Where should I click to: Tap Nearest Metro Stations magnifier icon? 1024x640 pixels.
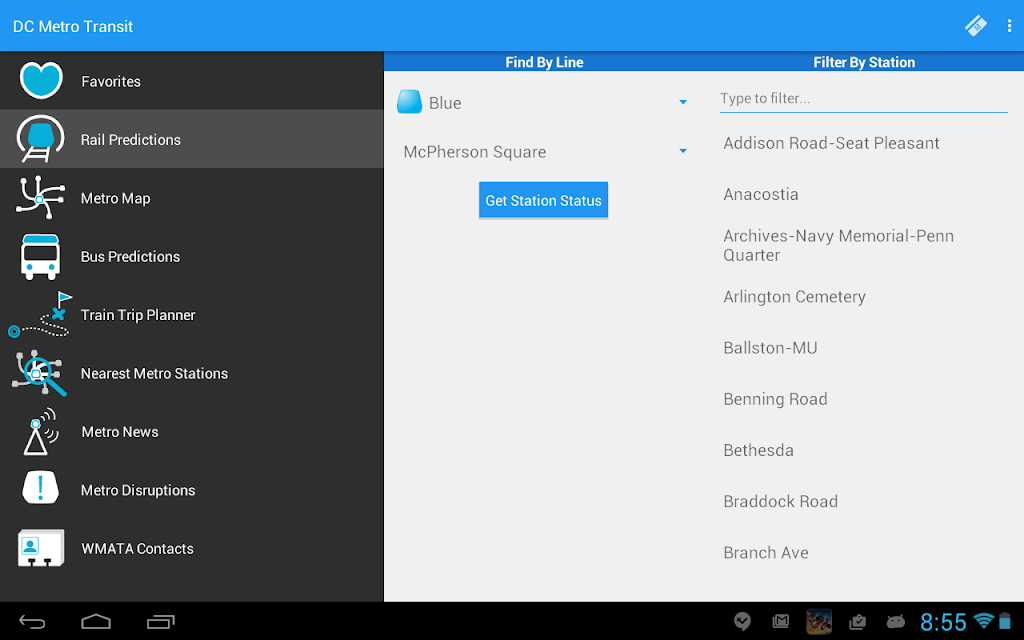coord(39,373)
